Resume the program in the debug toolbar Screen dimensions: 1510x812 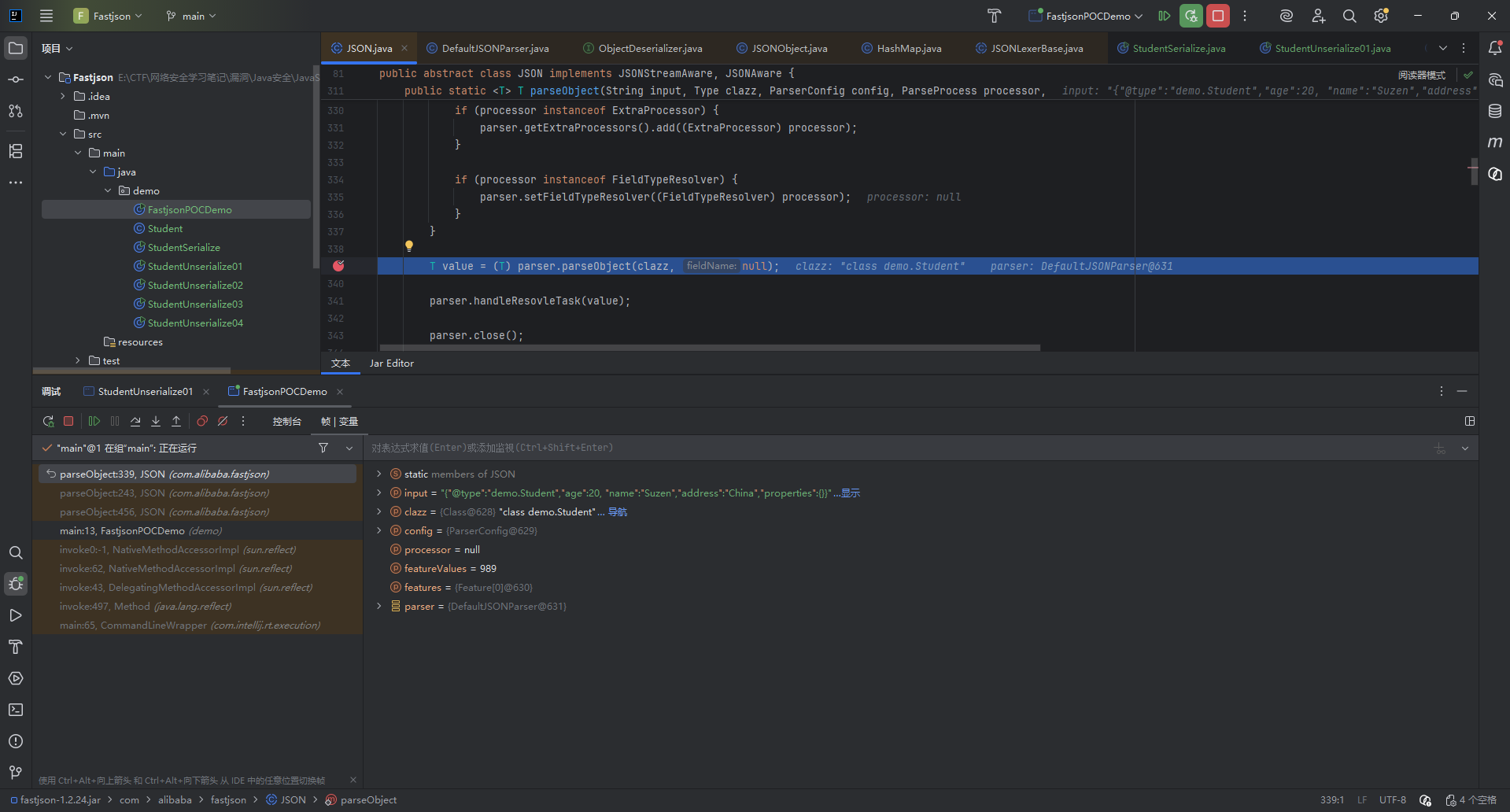click(94, 422)
